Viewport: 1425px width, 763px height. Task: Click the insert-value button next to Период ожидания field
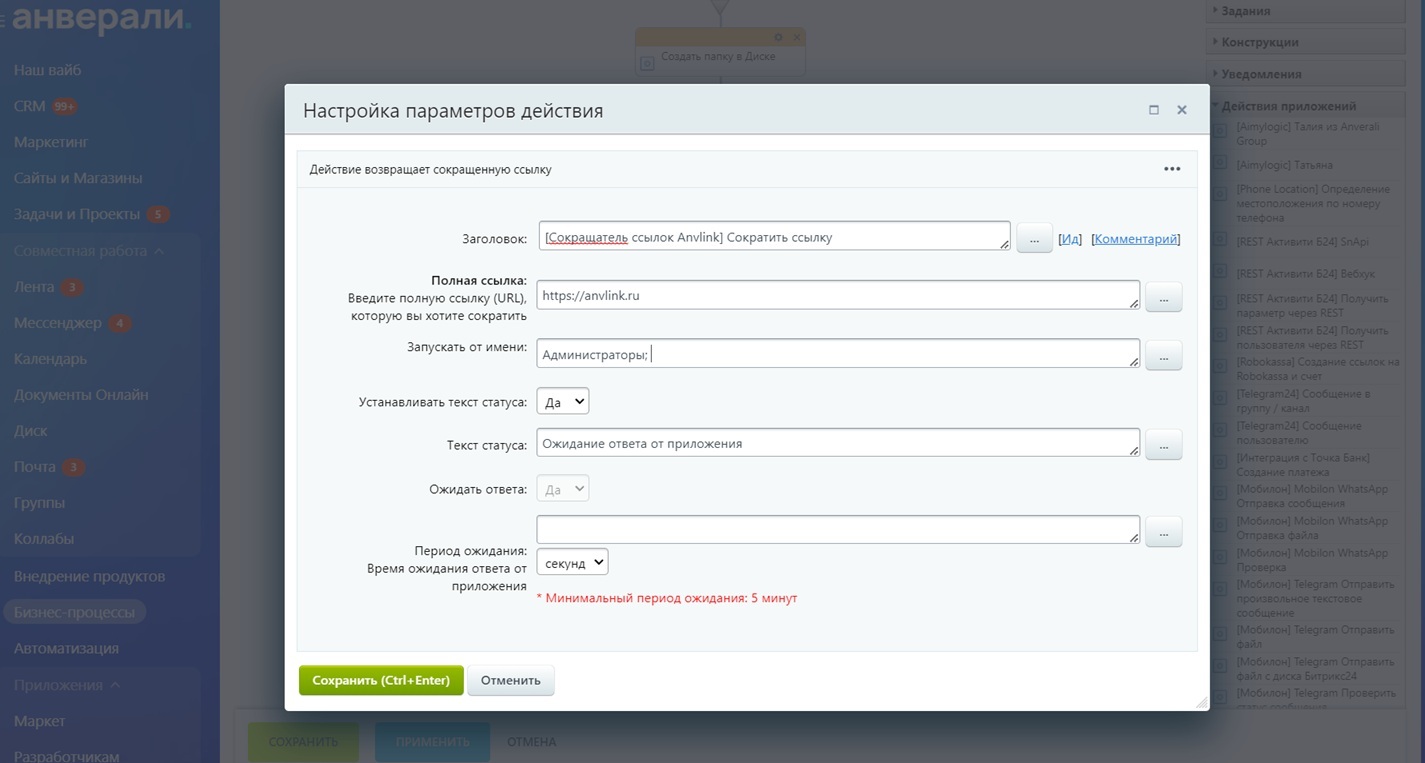point(1164,532)
